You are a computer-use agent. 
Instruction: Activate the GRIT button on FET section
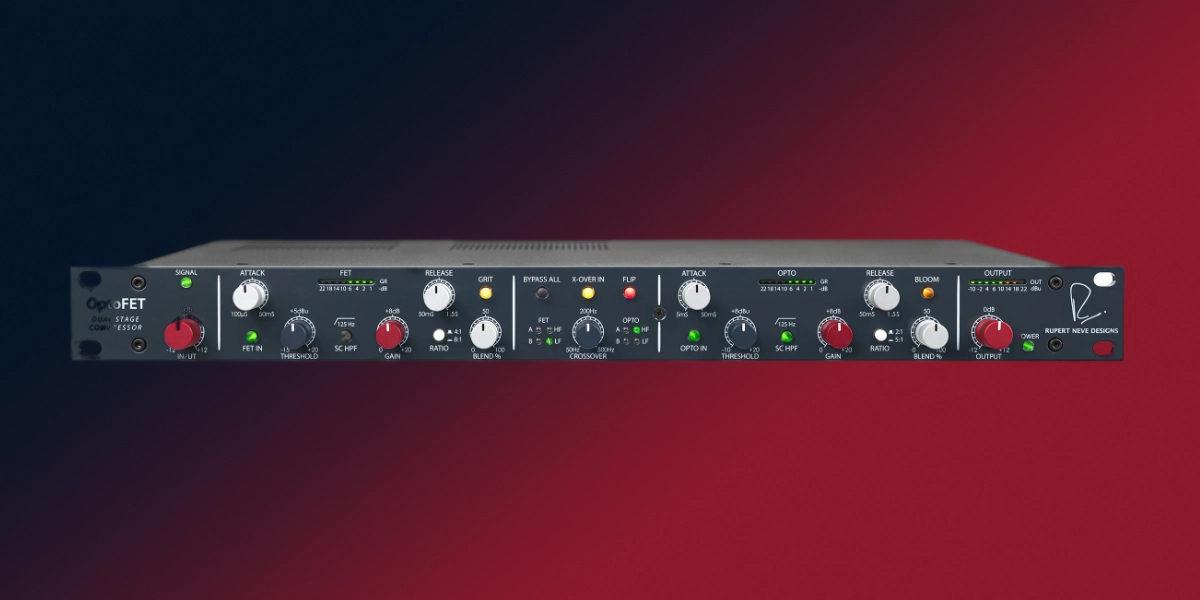[487, 294]
